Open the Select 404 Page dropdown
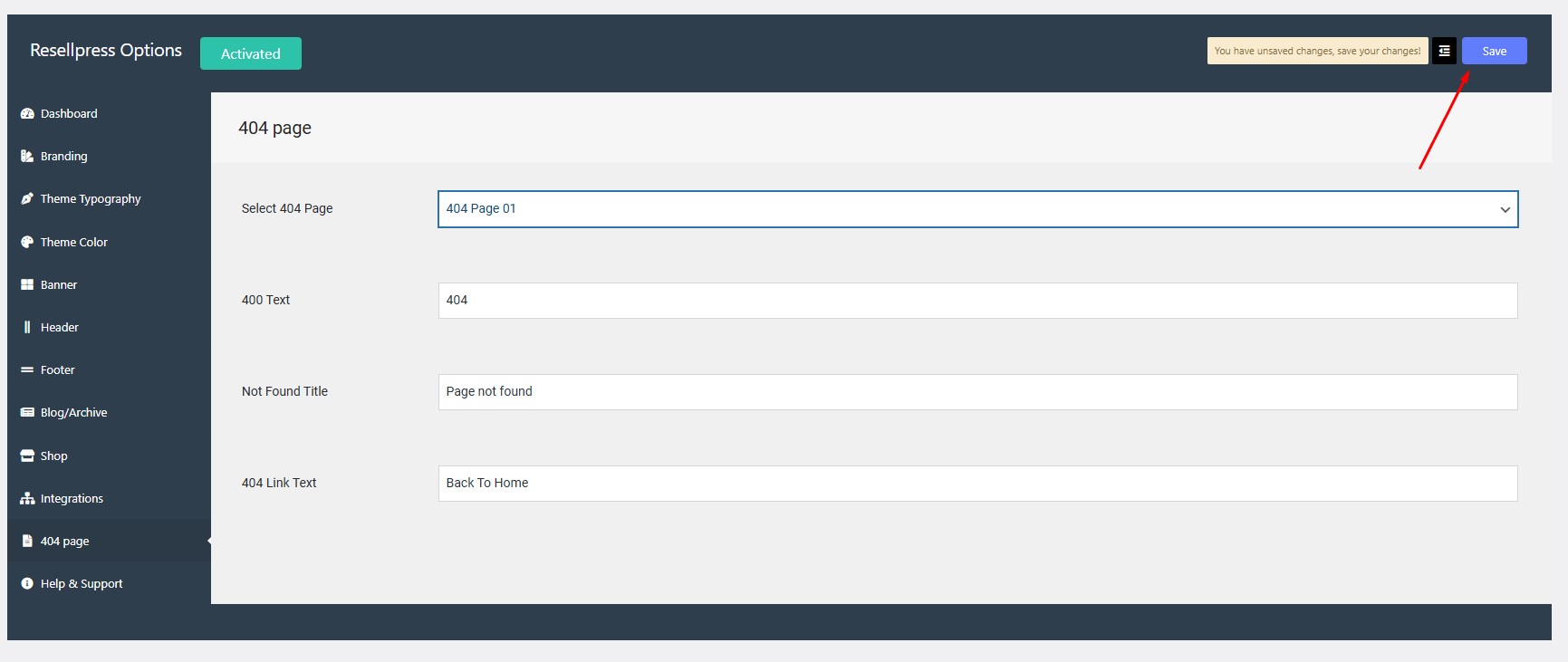Screen dimensions: 1568x662 [x=969, y=209]
